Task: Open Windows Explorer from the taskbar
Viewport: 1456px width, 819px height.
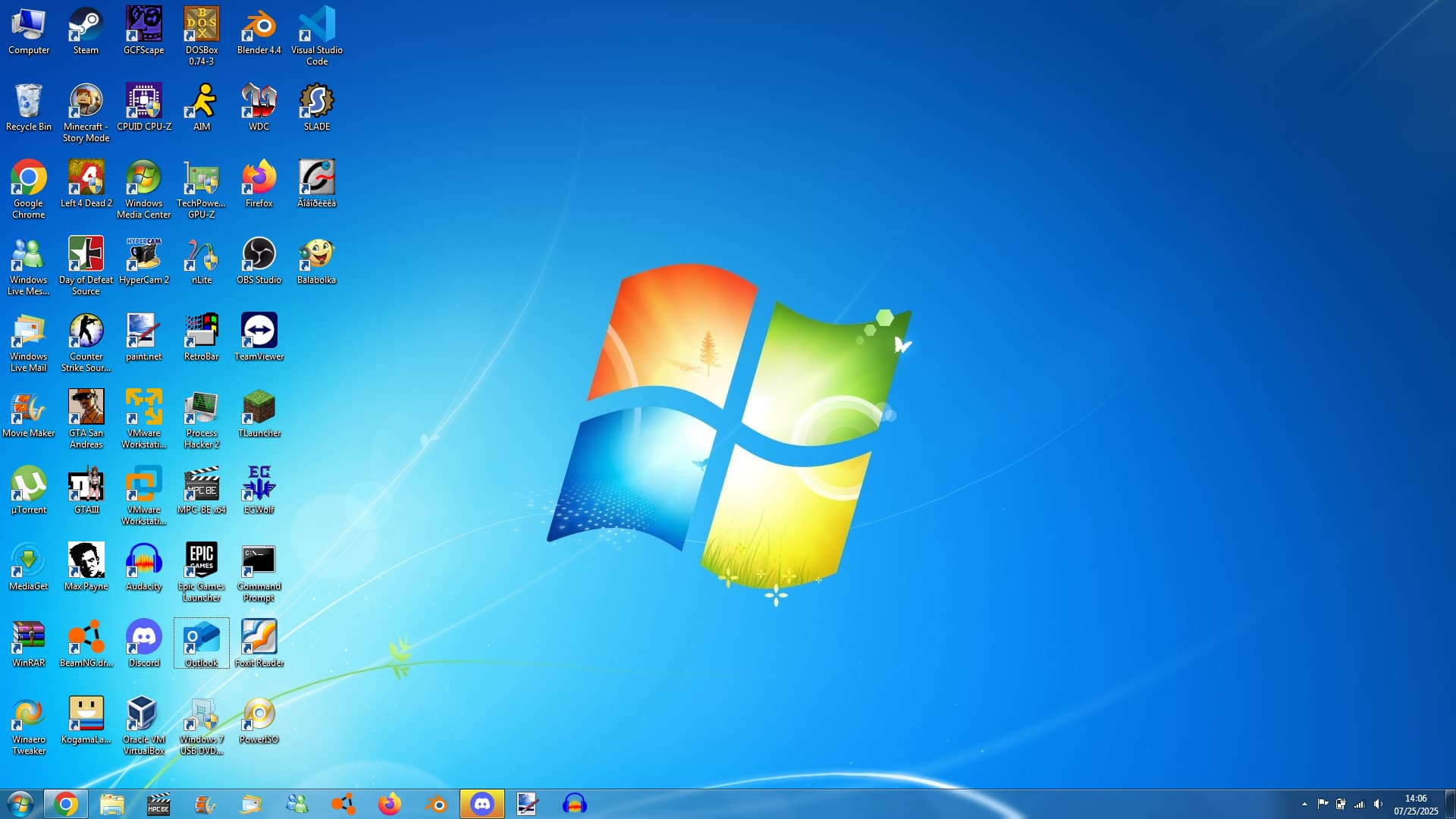Action: pyautogui.click(x=111, y=804)
